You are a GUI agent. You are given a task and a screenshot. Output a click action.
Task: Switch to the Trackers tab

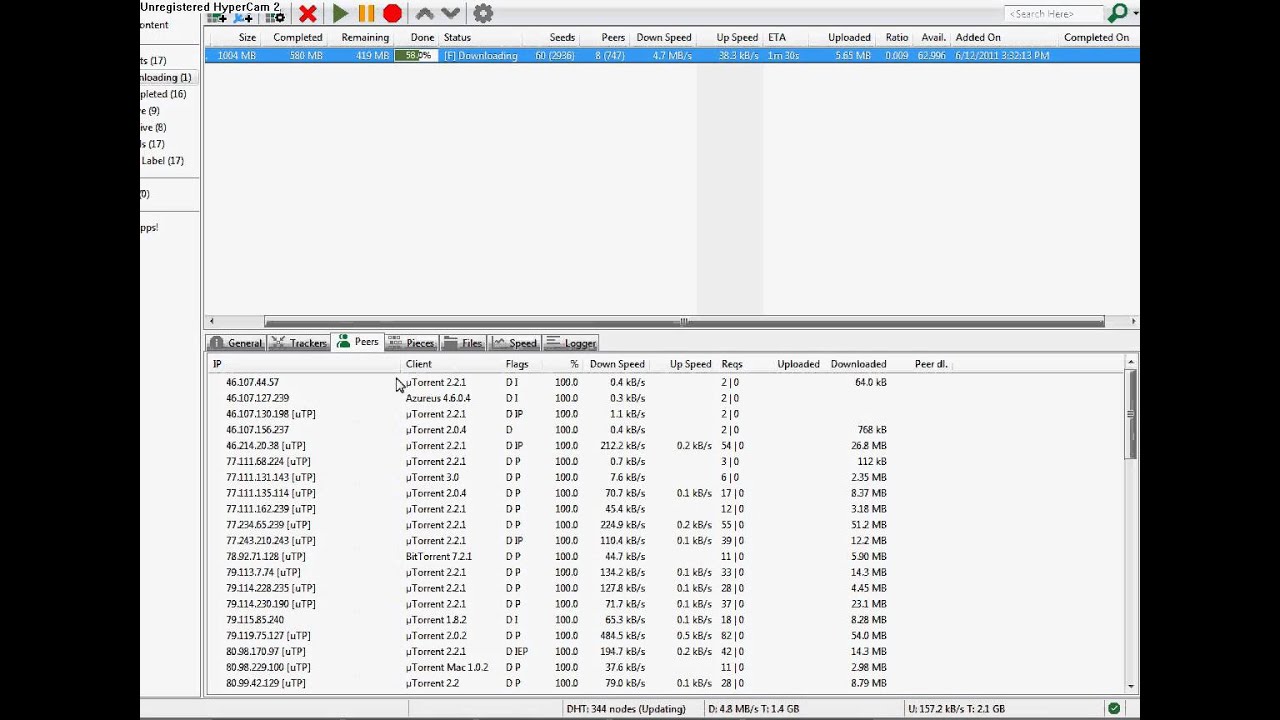[x=299, y=343]
